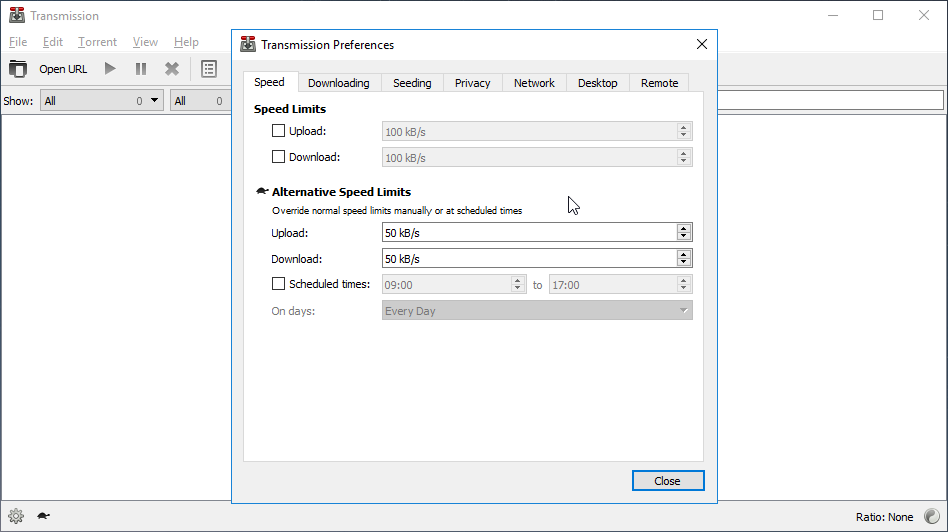Click the Preferences dialog title icon
Image resolution: width=948 pixels, height=532 pixels.
pos(248,44)
